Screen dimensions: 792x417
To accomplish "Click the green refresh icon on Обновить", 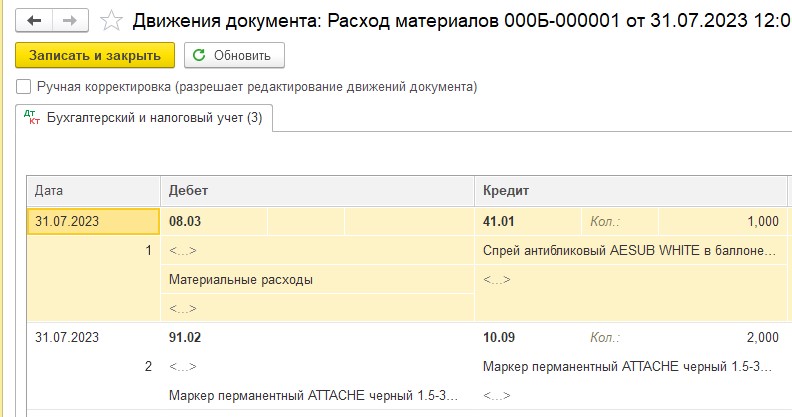I will pos(199,55).
